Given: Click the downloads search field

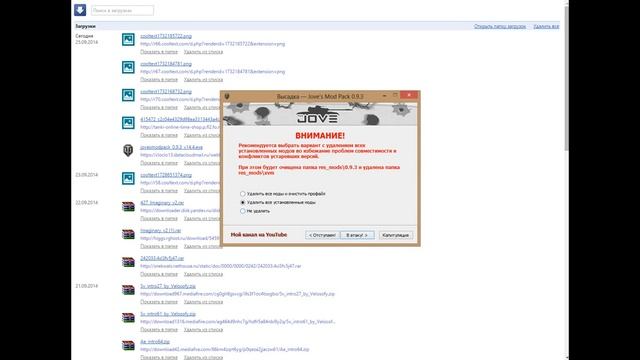Looking at the screenshot, I should pos(122,10).
